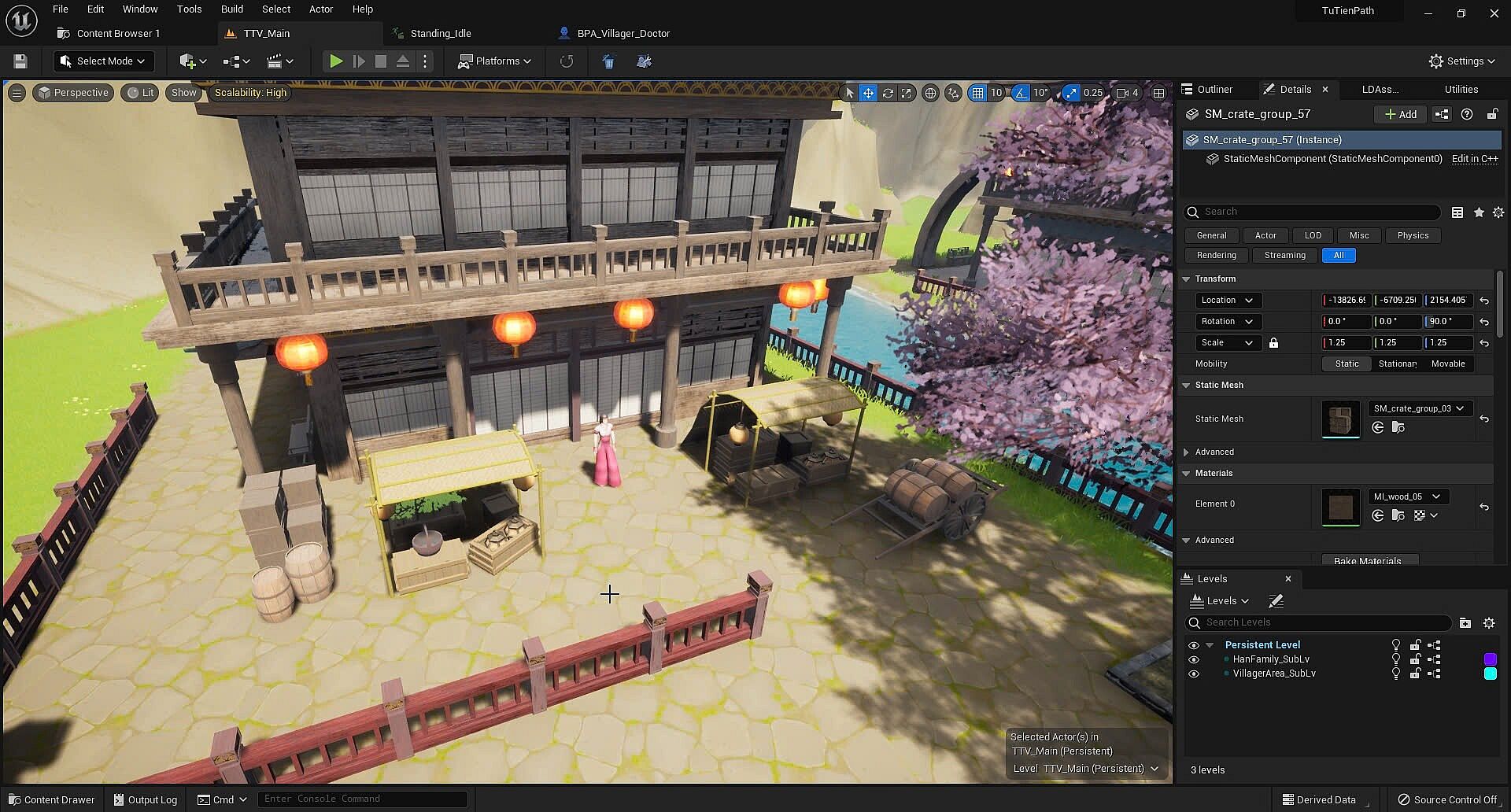Viewport: 1511px width, 812px height.
Task: Click the Add component button
Action: point(1401,114)
